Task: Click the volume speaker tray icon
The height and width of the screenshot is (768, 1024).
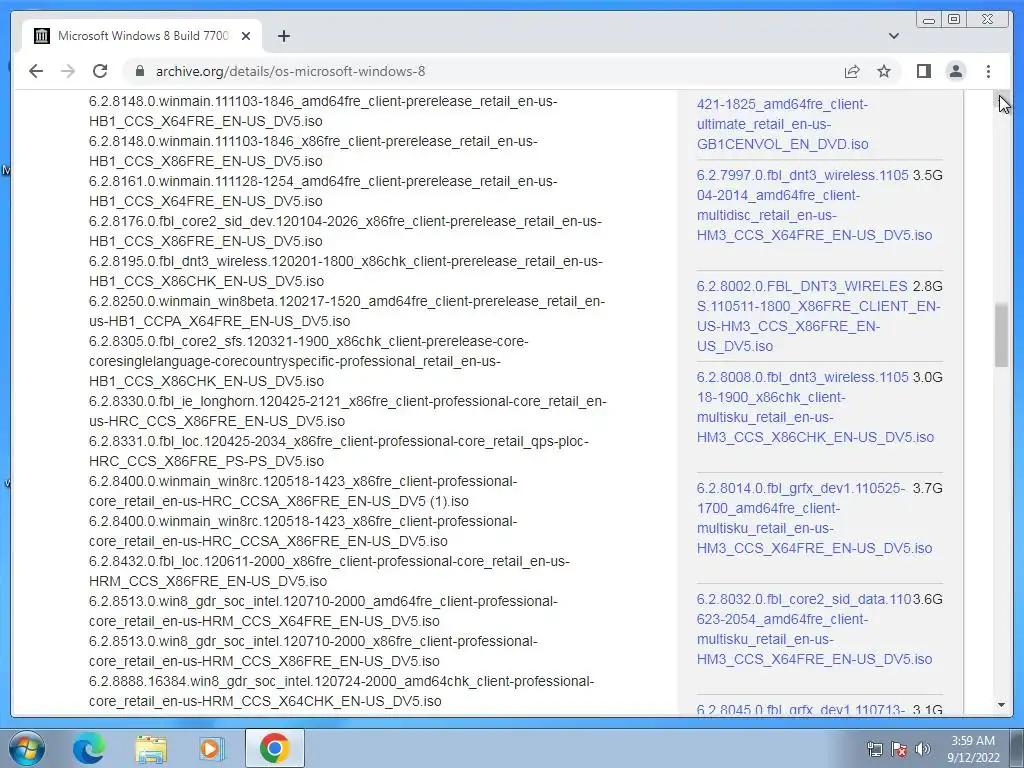Action: pyautogui.click(x=923, y=749)
